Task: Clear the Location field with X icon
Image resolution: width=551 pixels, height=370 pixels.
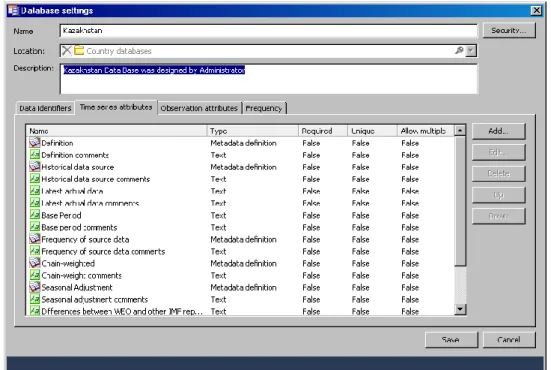Action: 66,51
